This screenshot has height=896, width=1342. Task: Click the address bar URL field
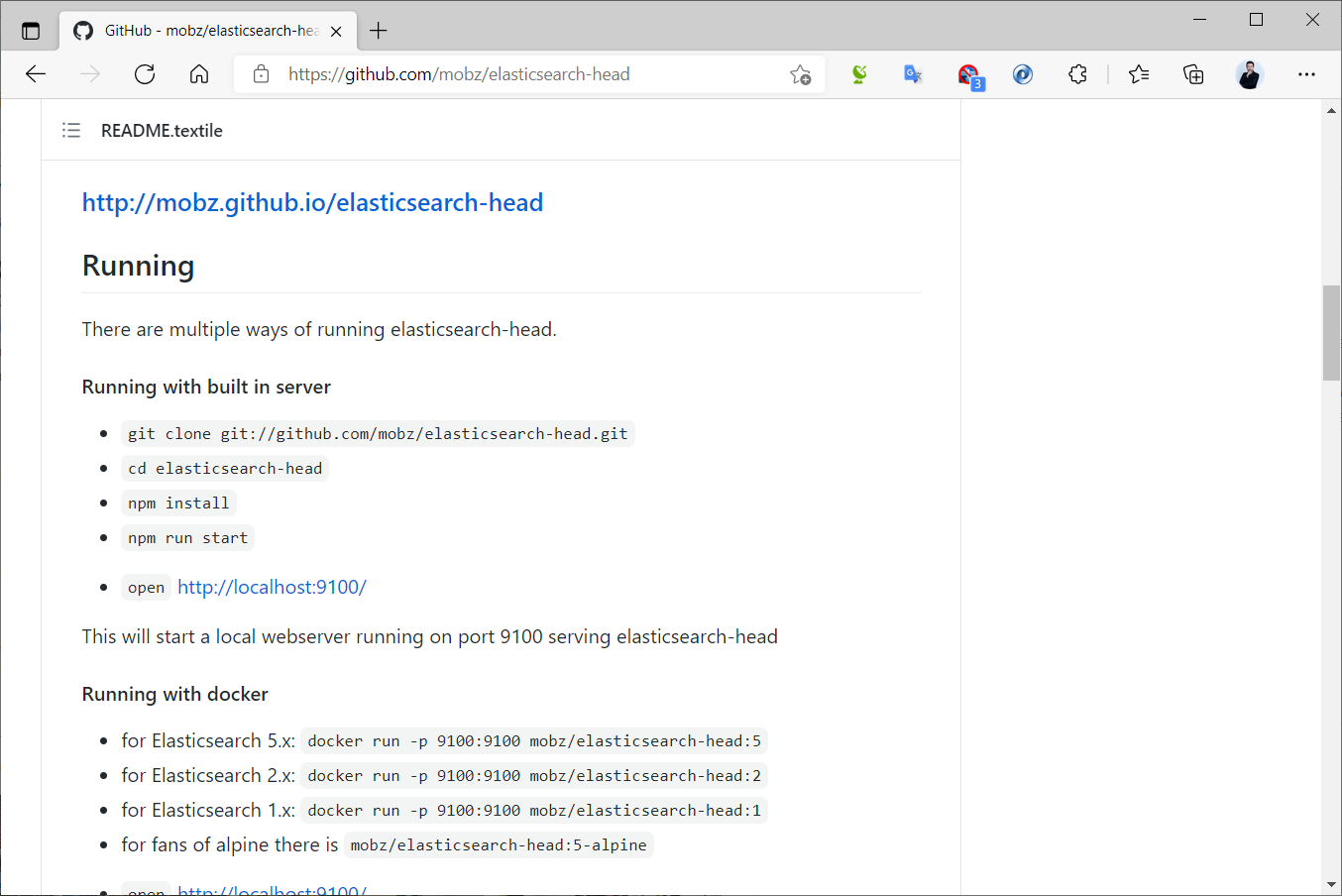click(529, 74)
